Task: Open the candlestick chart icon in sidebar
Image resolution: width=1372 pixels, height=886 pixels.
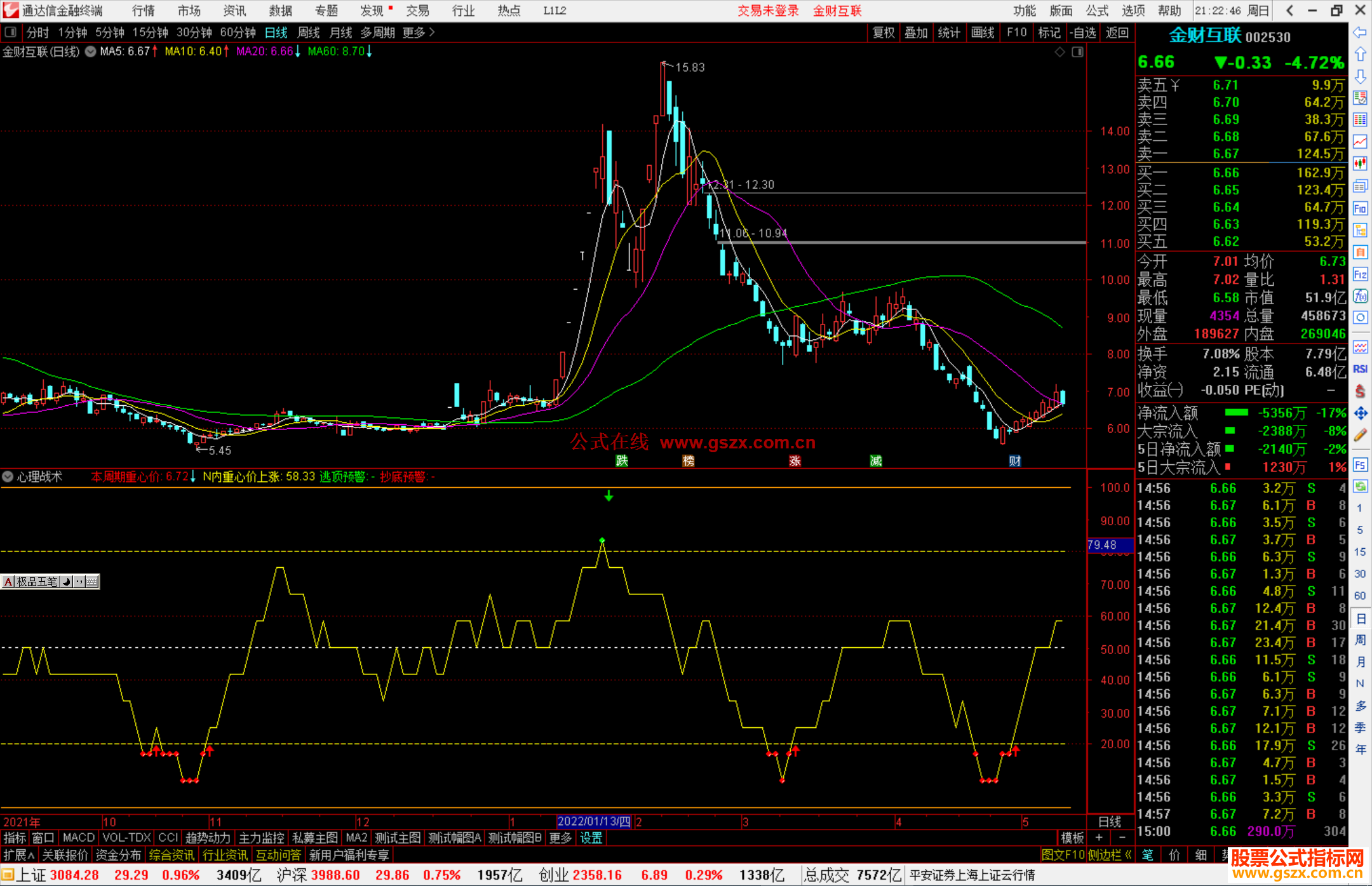Action: tap(1360, 164)
